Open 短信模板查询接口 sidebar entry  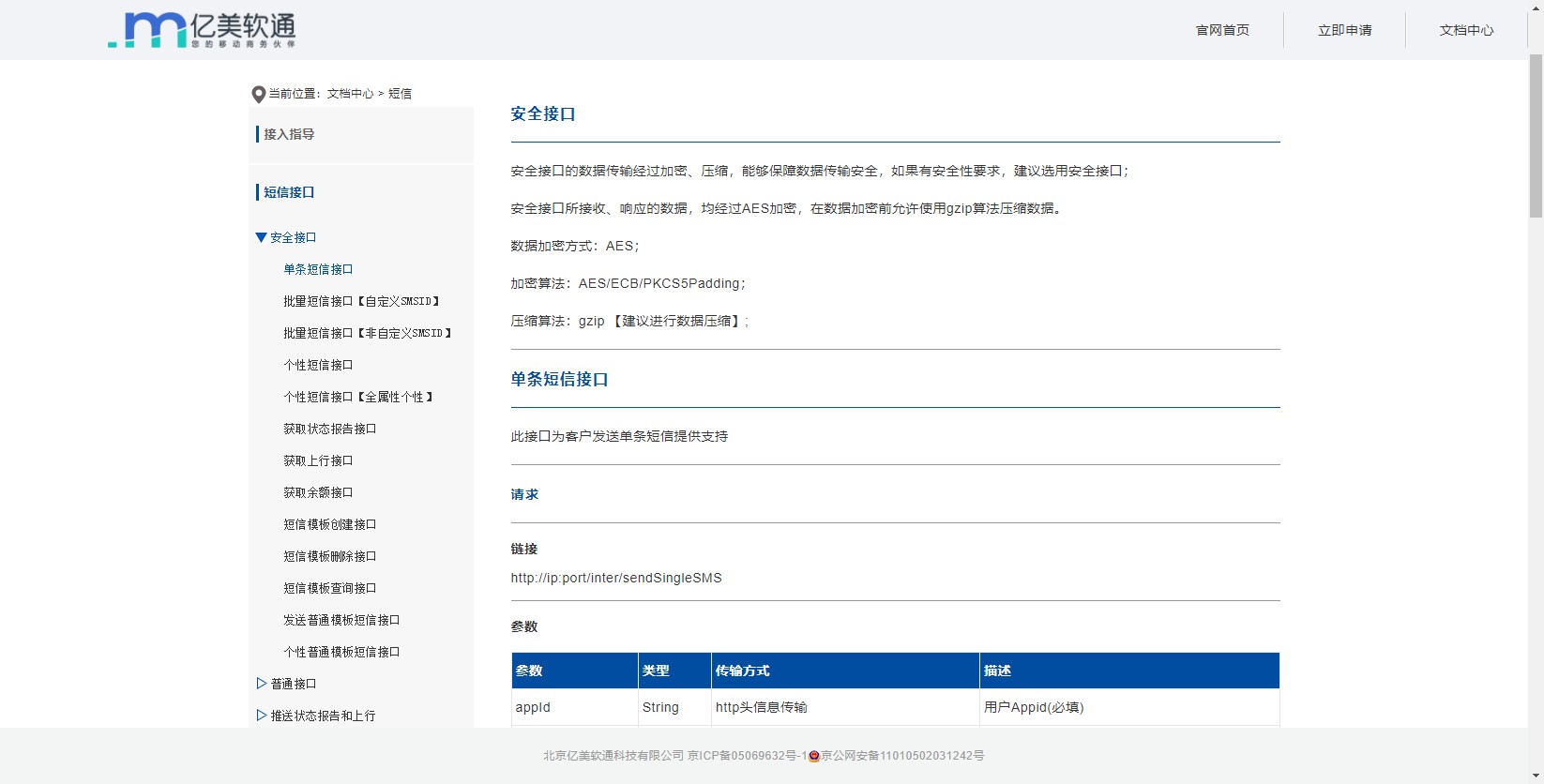point(330,588)
